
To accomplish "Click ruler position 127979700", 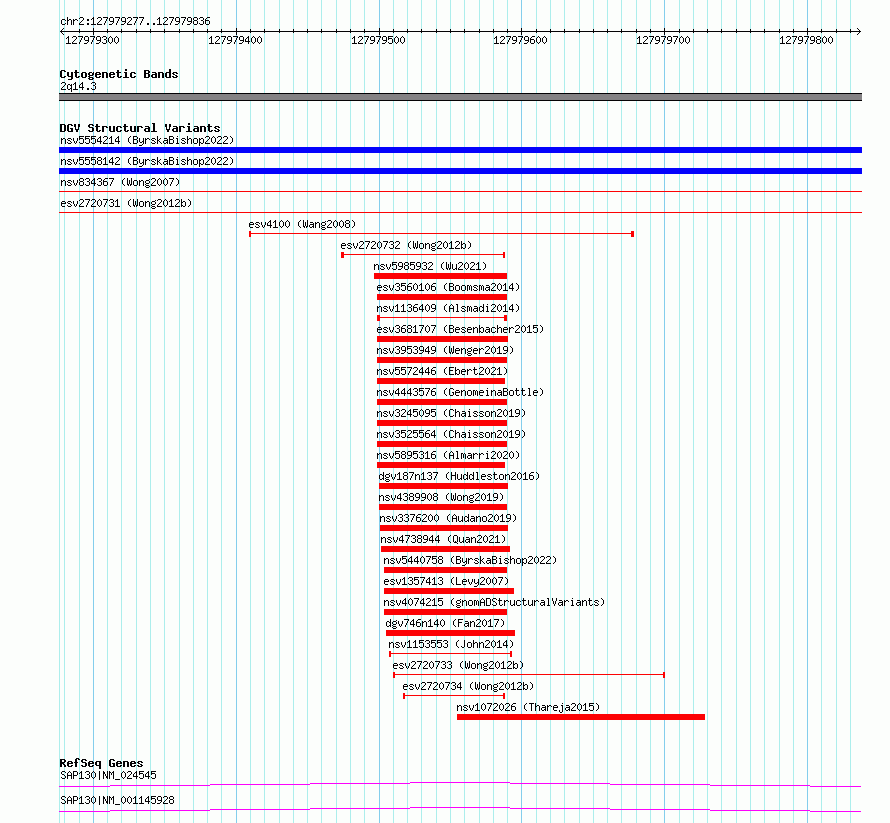I will click(x=663, y=40).
